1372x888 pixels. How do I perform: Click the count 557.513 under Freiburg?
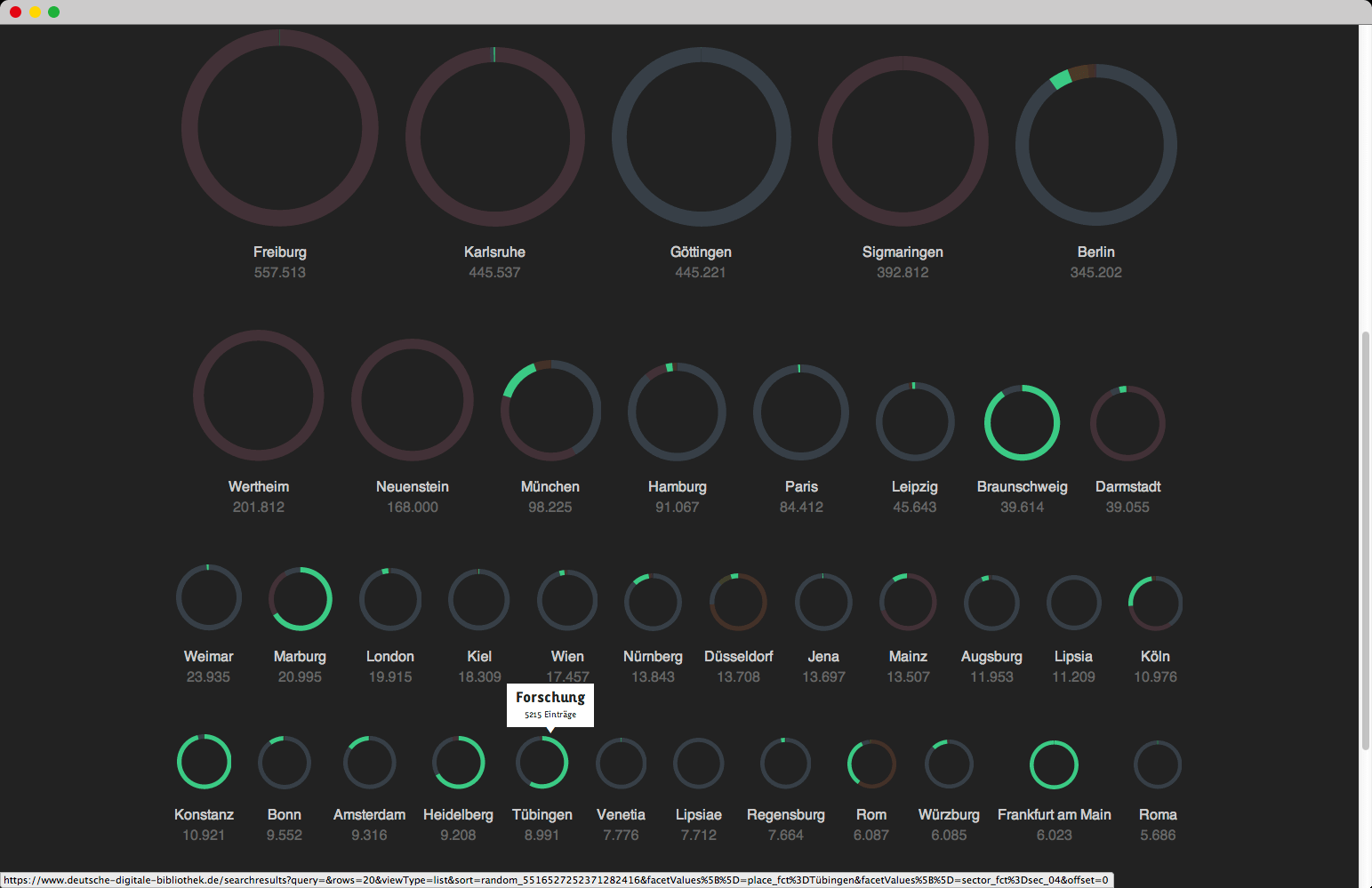click(280, 272)
